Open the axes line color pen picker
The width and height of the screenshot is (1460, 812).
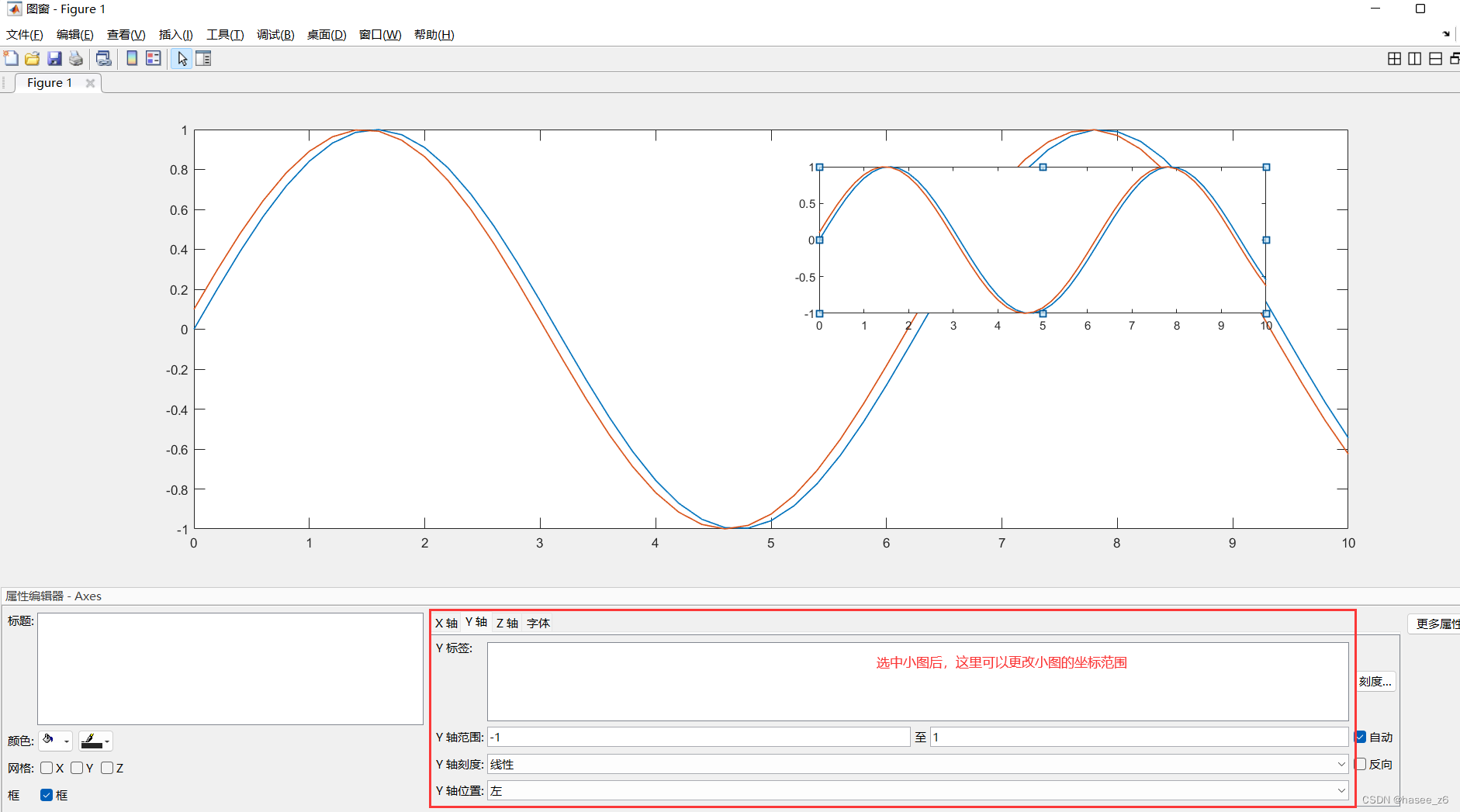point(95,741)
